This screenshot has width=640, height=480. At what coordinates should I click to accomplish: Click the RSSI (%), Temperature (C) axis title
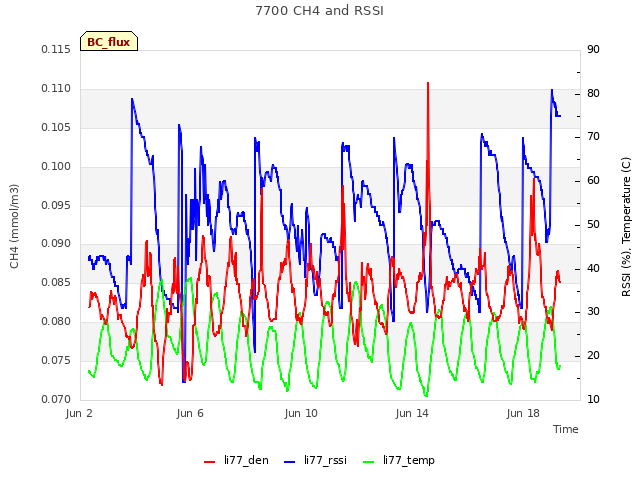(x=626, y=227)
